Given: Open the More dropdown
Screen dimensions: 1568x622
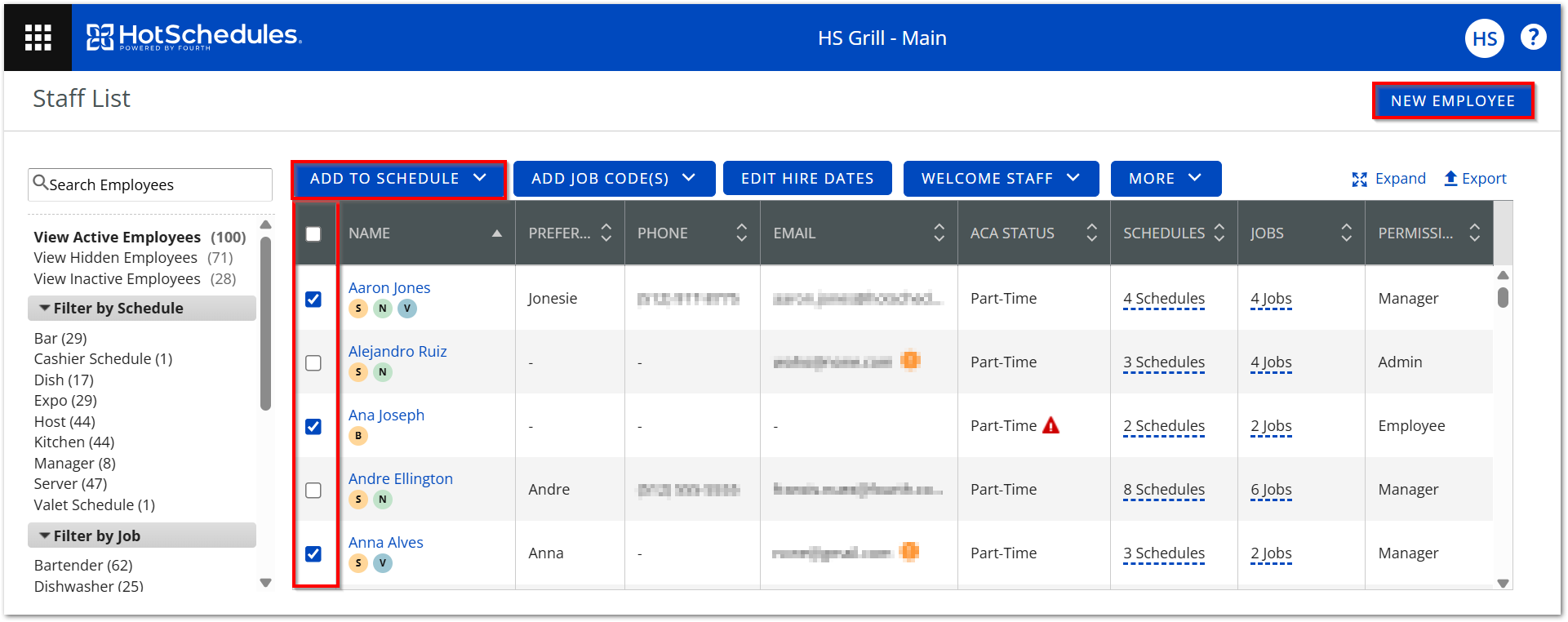Looking at the screenshot, I should (x=1166, y=179).
